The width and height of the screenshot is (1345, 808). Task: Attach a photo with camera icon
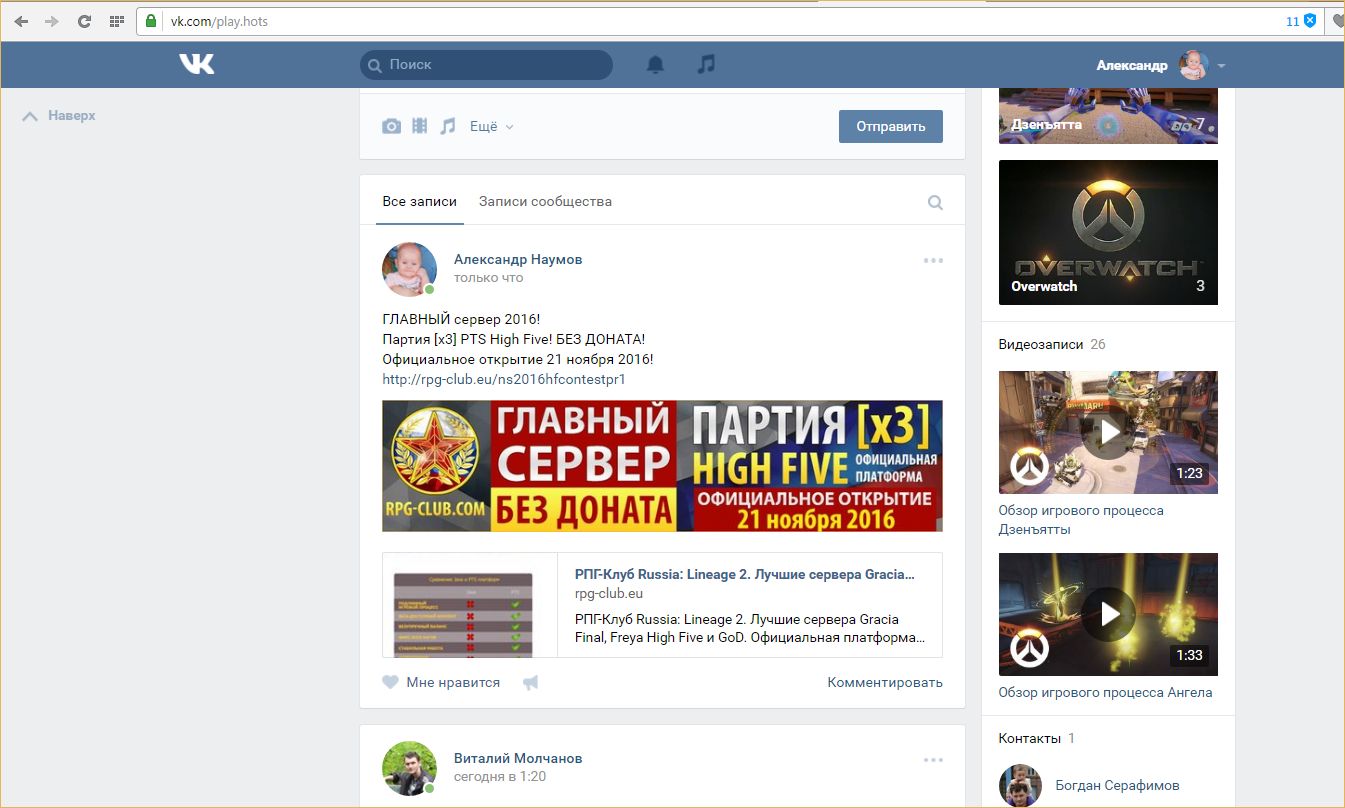(392, 126)
